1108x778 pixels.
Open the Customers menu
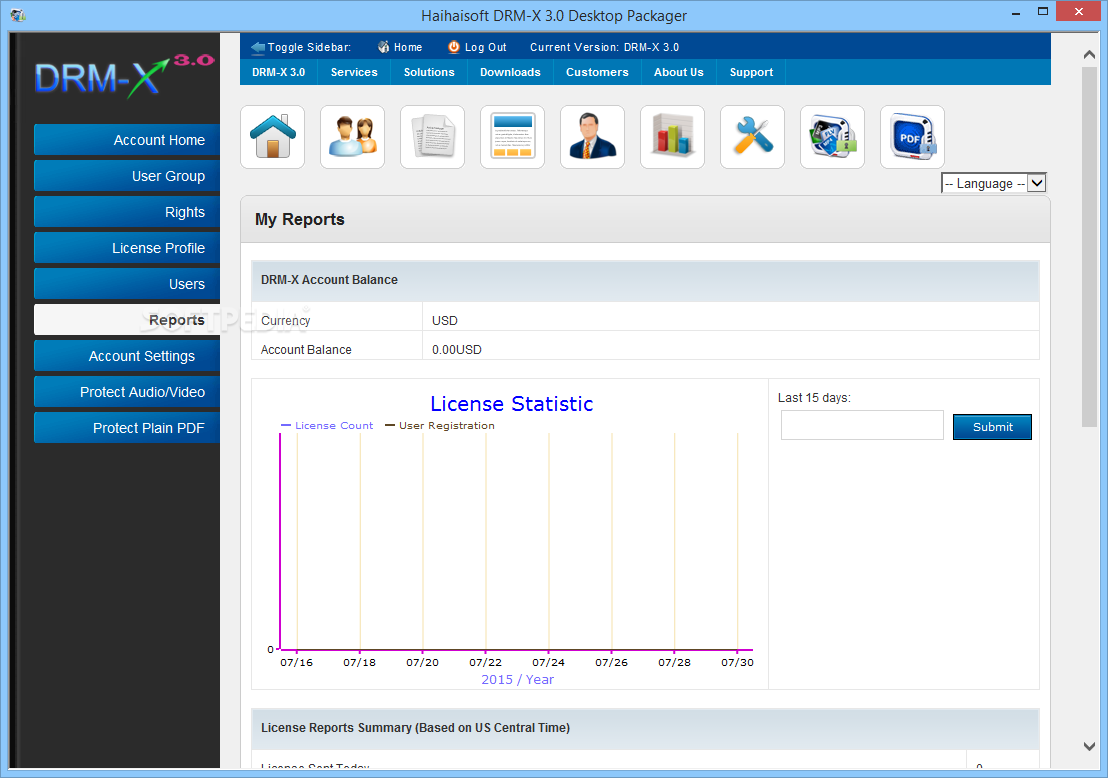[597, 72]
